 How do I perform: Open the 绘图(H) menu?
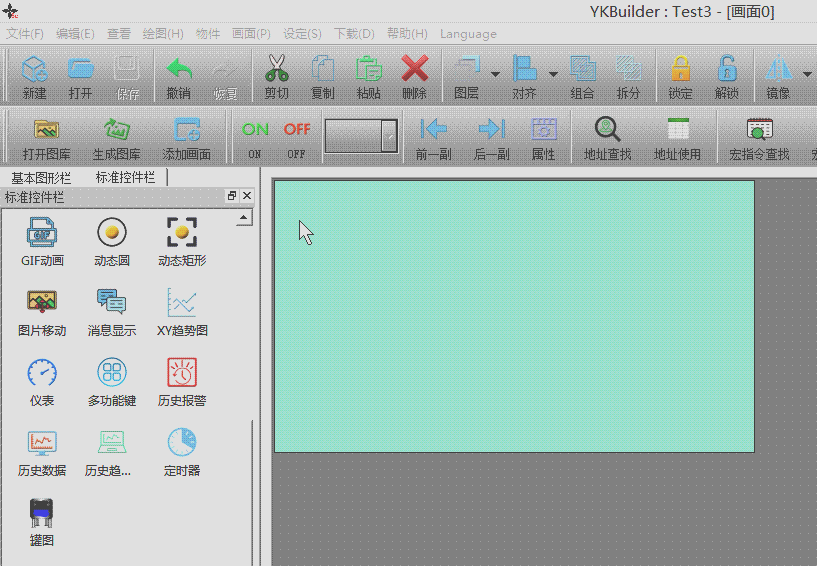click(x=162, y=34)
